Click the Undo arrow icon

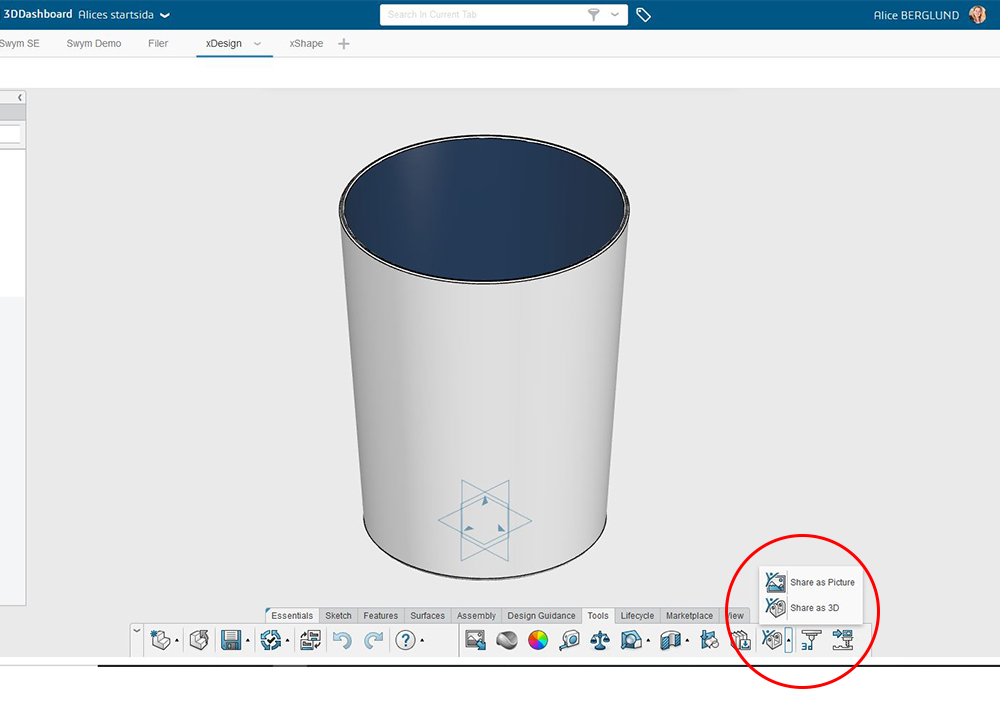click(x=342, y=641)
